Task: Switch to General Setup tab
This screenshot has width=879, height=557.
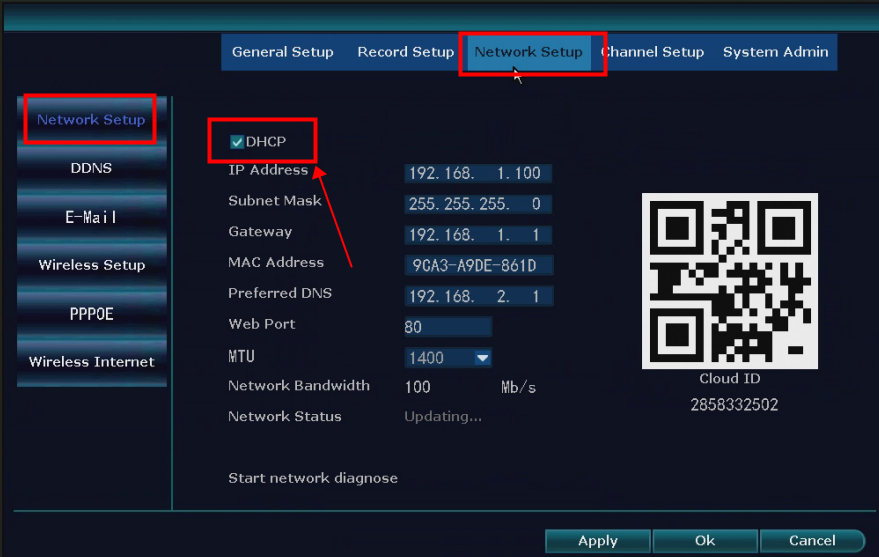Action: (x=283, y=52)
